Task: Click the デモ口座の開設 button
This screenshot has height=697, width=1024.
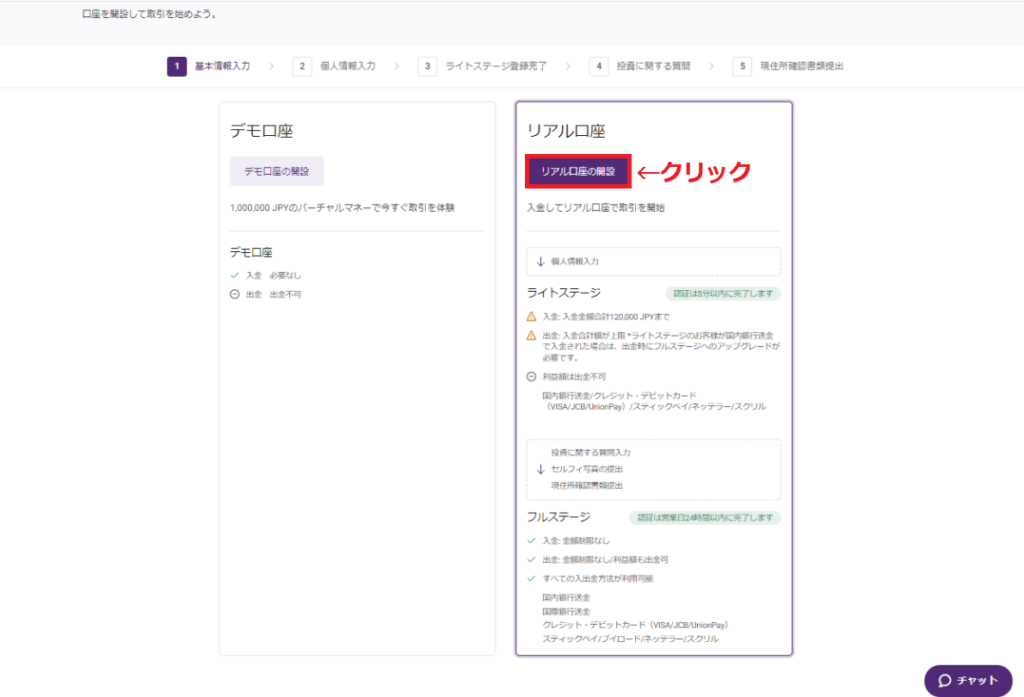Action: point(274,171)
